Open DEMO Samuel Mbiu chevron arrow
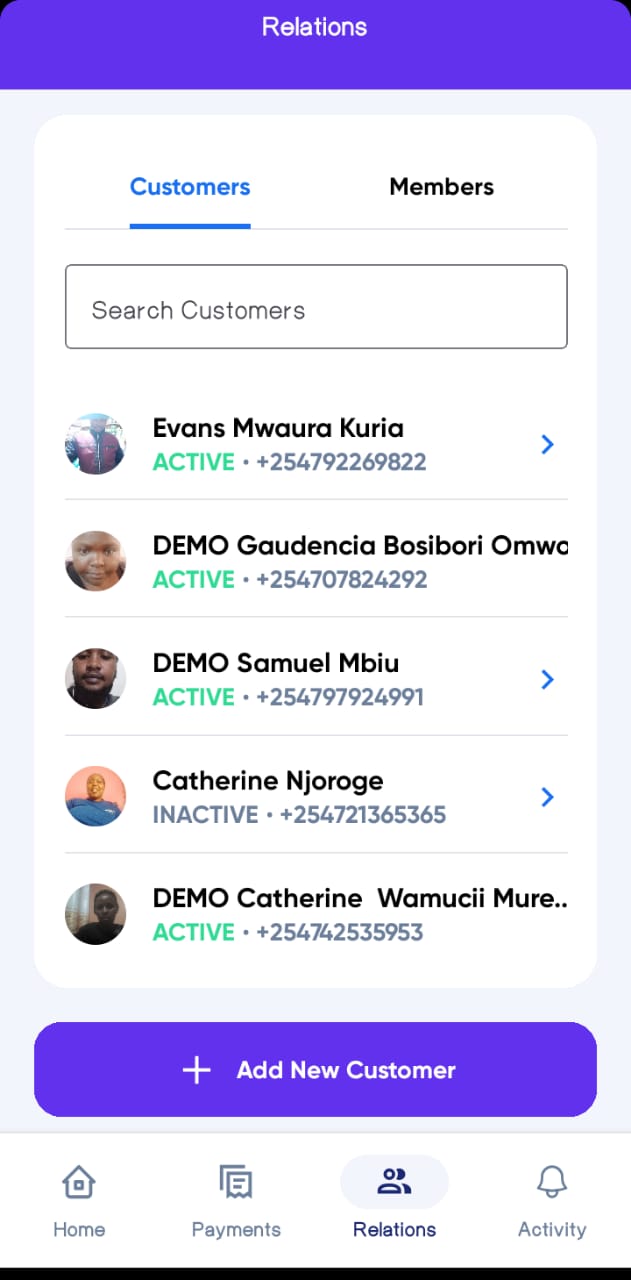631x1280 pixels. [547, 679]
